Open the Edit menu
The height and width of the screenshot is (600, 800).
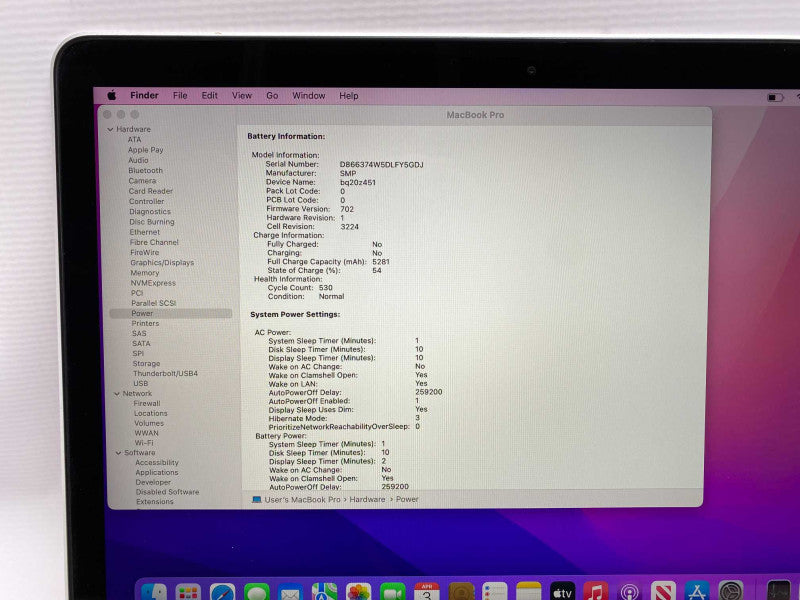coord(209,95)
